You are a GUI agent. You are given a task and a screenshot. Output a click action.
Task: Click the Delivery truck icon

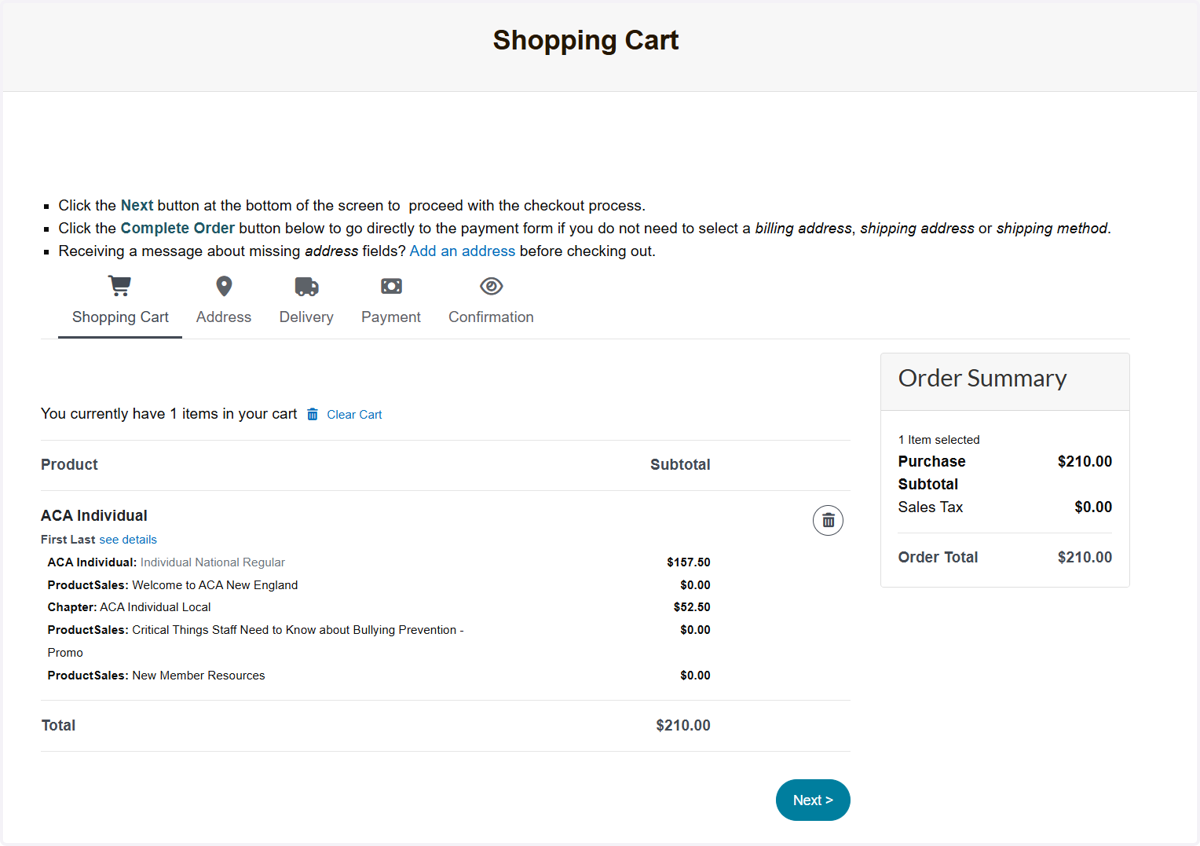point(306,287)
